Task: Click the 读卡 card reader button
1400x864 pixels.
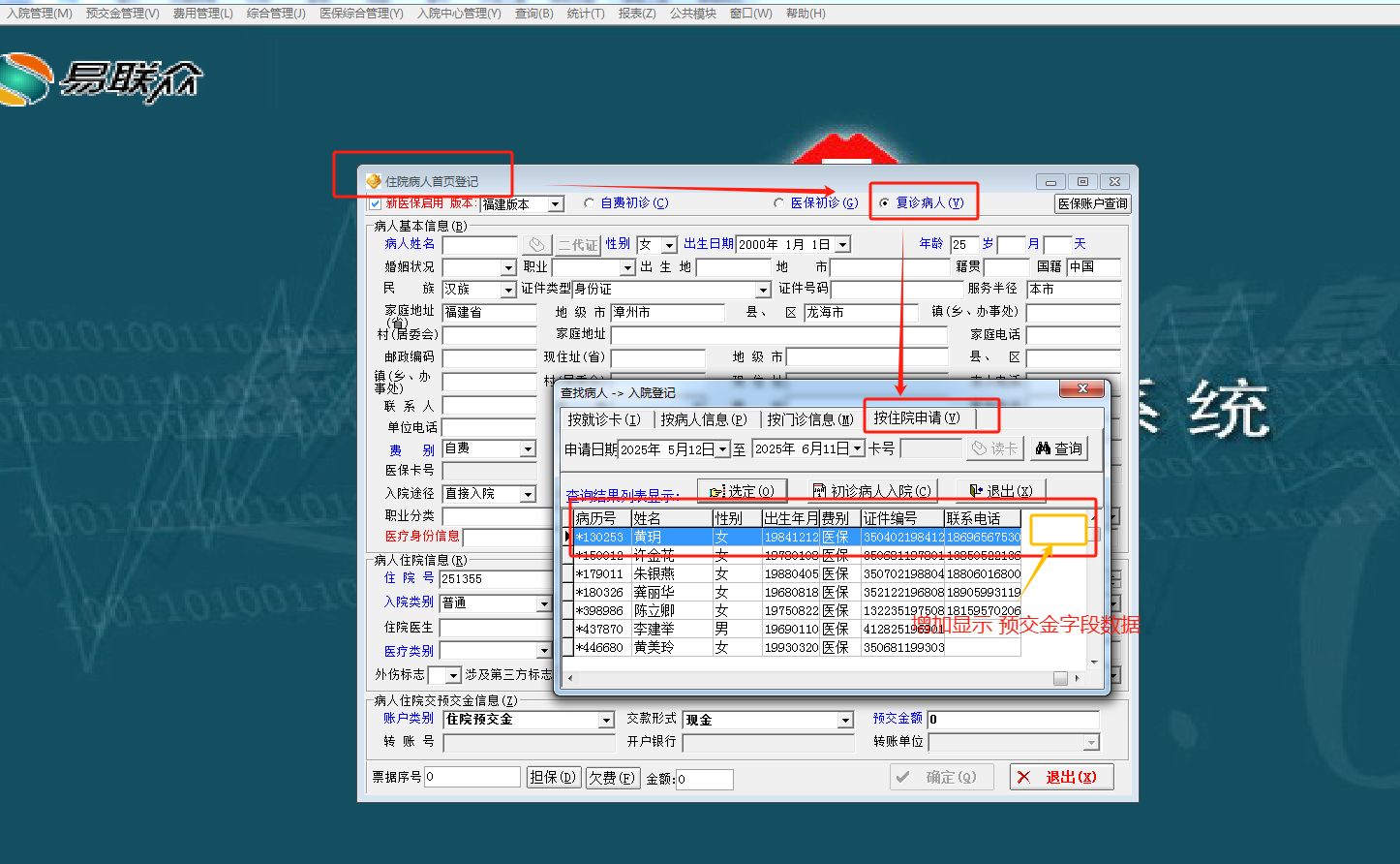Action: click(994, 448)
